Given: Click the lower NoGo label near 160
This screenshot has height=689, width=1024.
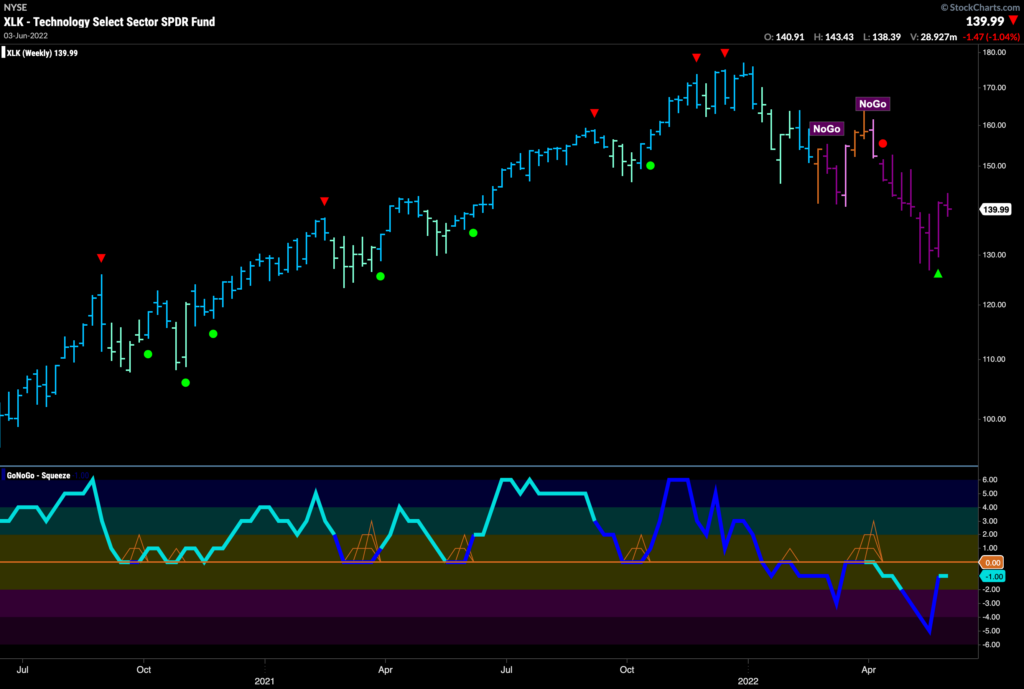Looking at the screenshot, I should (x=826, y=129).
